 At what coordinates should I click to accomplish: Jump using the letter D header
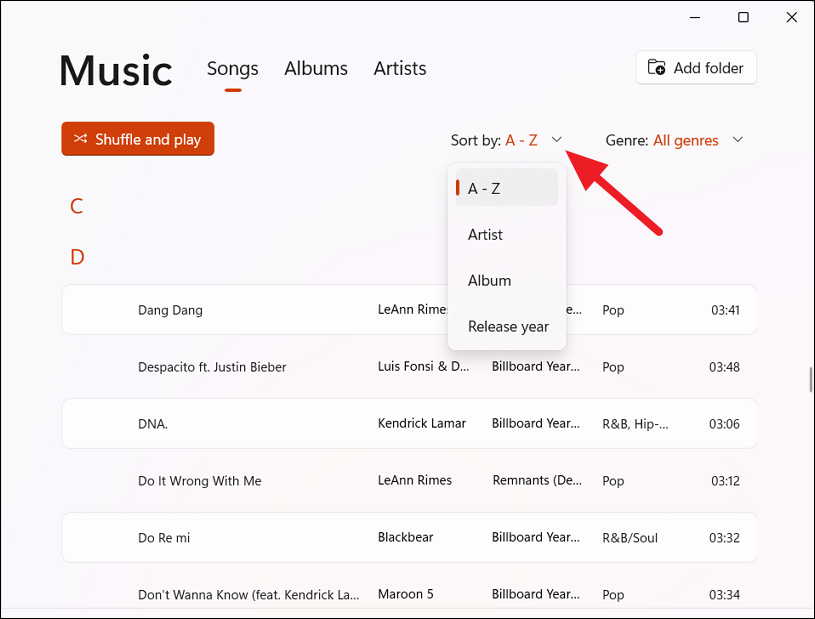click(77, 257)
